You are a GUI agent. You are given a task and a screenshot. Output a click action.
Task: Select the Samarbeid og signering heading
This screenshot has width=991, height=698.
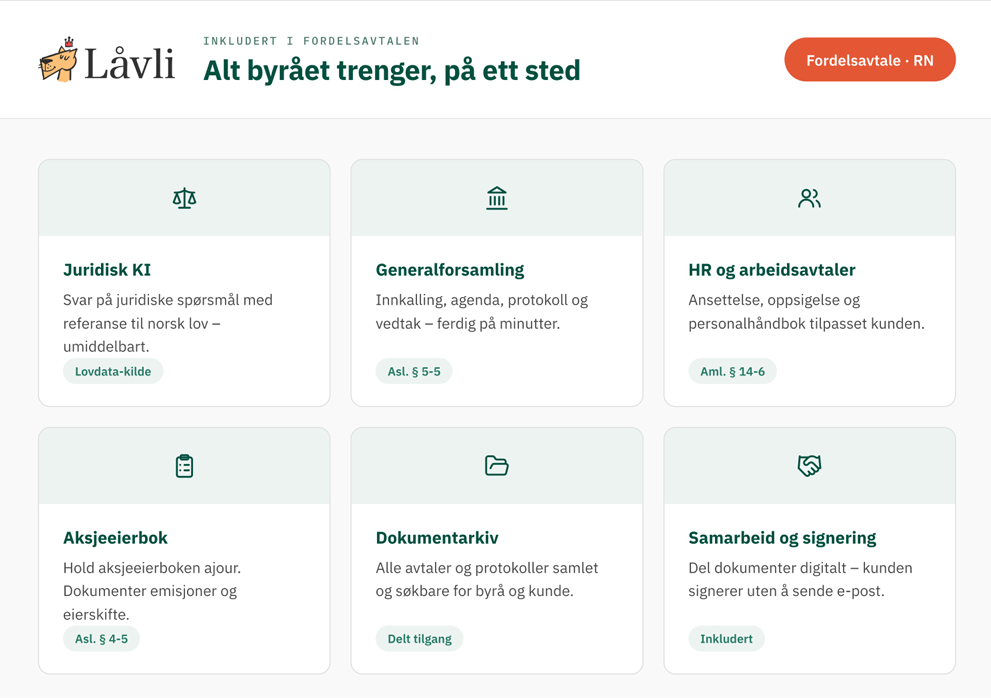coord(782,538)
